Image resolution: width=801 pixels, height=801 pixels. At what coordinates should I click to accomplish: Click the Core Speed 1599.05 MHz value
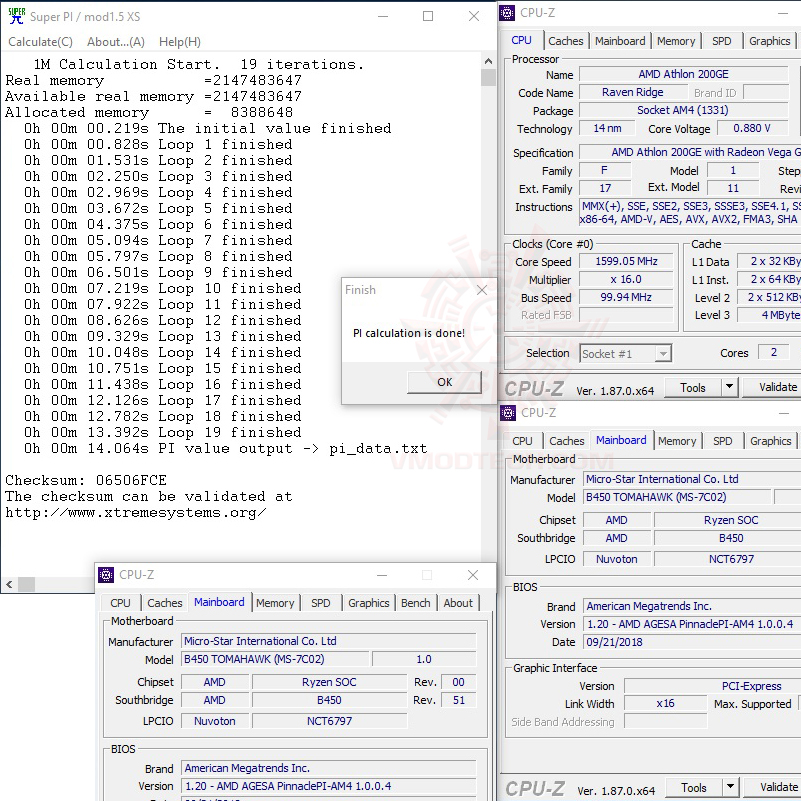pyautogui.click(x=626, y=262)
